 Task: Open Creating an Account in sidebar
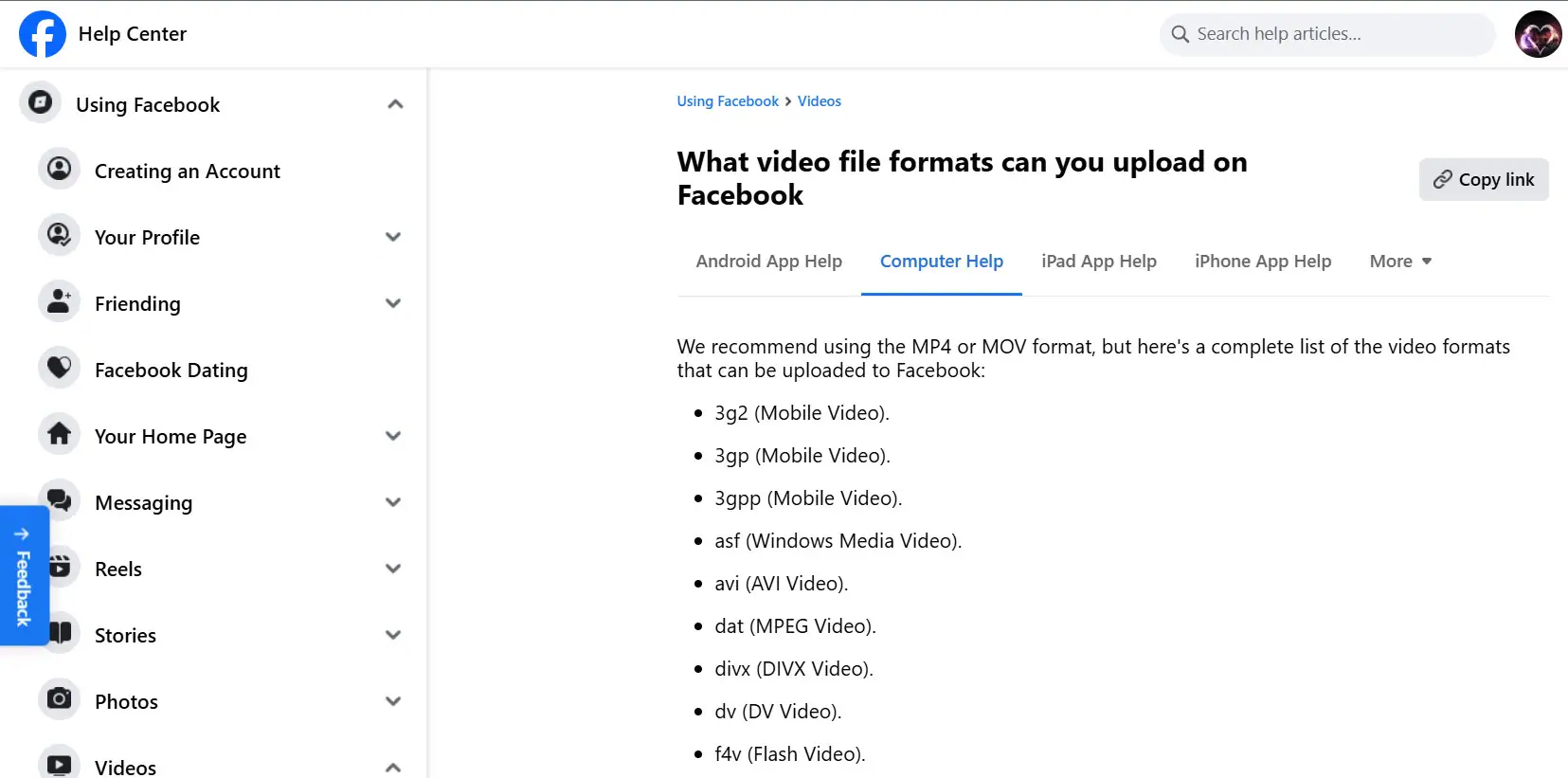[188, 172]
